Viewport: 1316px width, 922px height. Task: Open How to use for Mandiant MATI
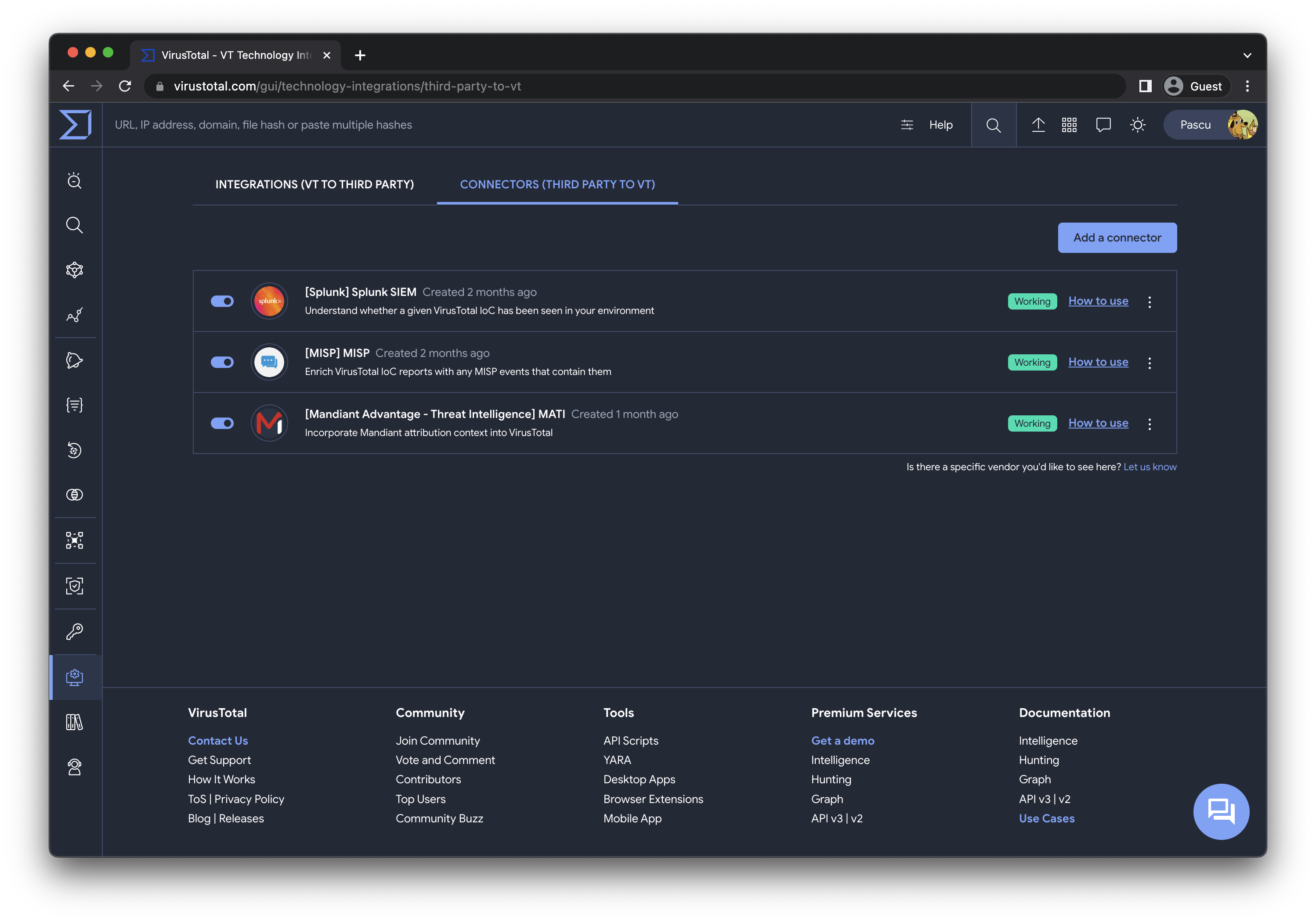pos(1098,423)
